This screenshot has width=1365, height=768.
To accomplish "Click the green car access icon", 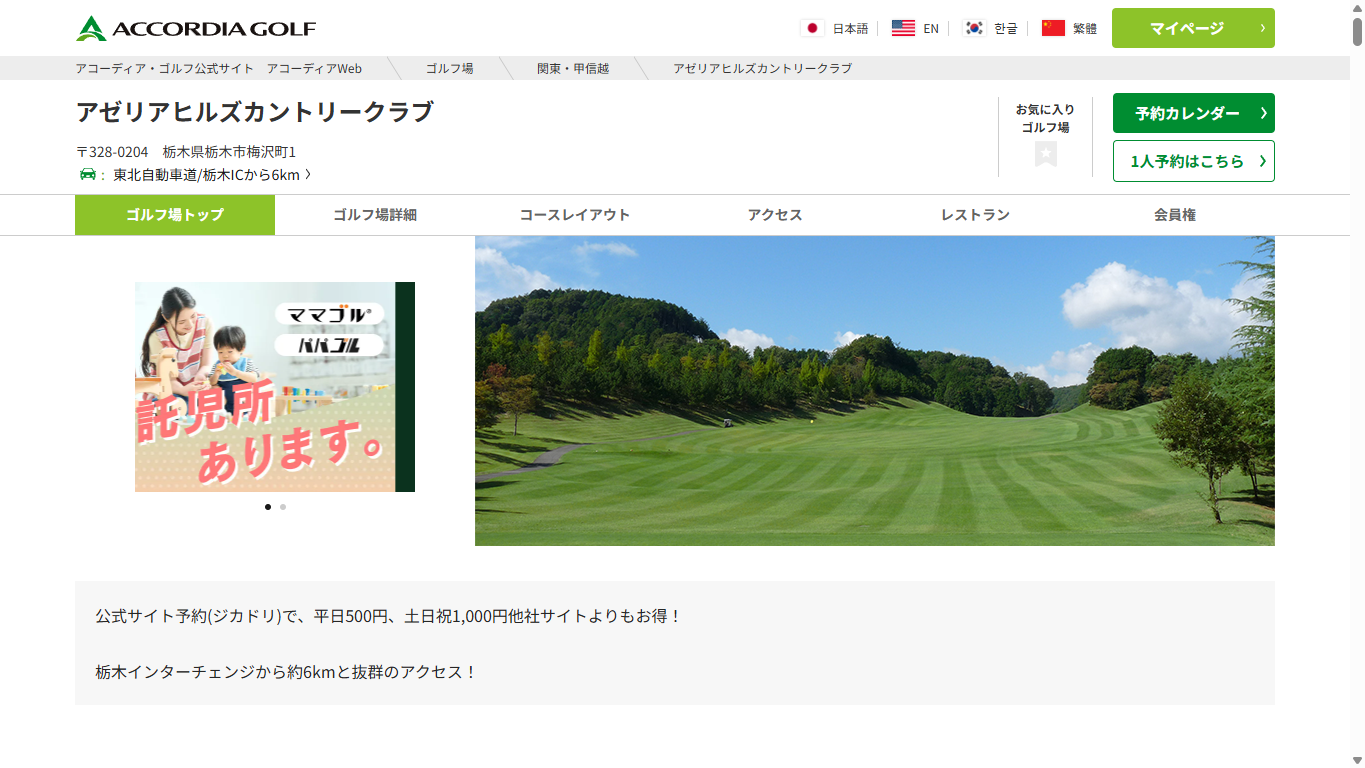I will click(88, 174).
